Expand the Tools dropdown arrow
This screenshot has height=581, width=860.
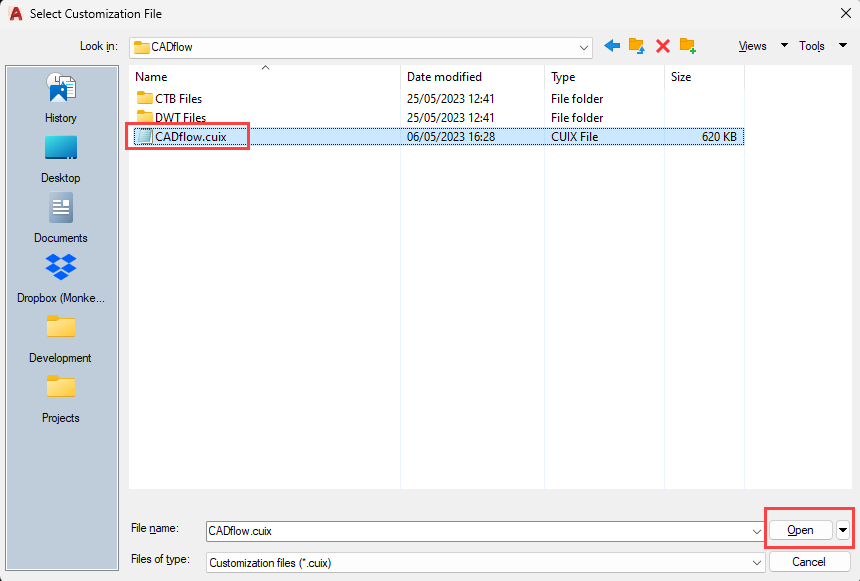[x=843, y=46]
